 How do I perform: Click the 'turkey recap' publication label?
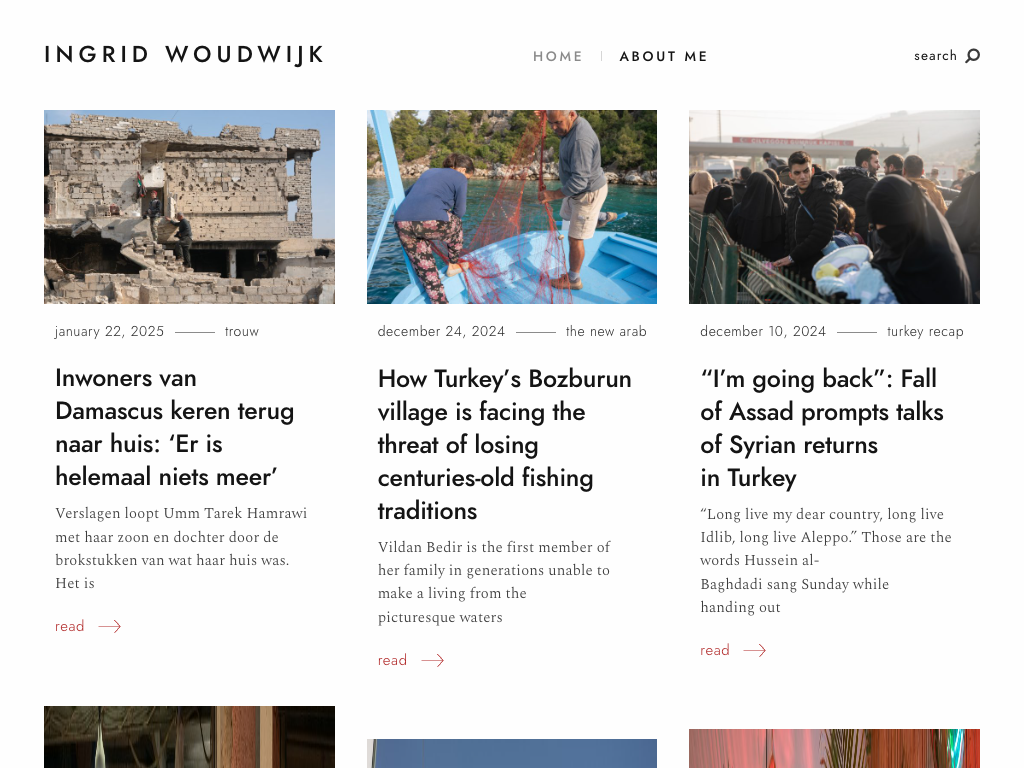point(925,332)
